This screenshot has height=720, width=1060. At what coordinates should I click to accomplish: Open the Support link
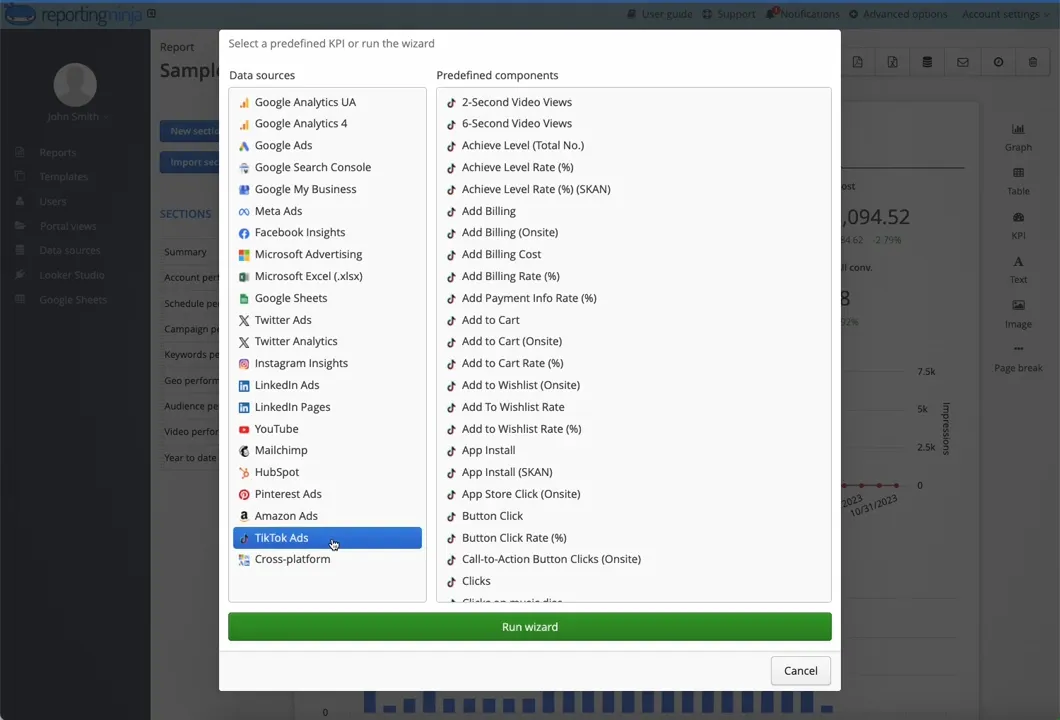(x=729, y=14)
